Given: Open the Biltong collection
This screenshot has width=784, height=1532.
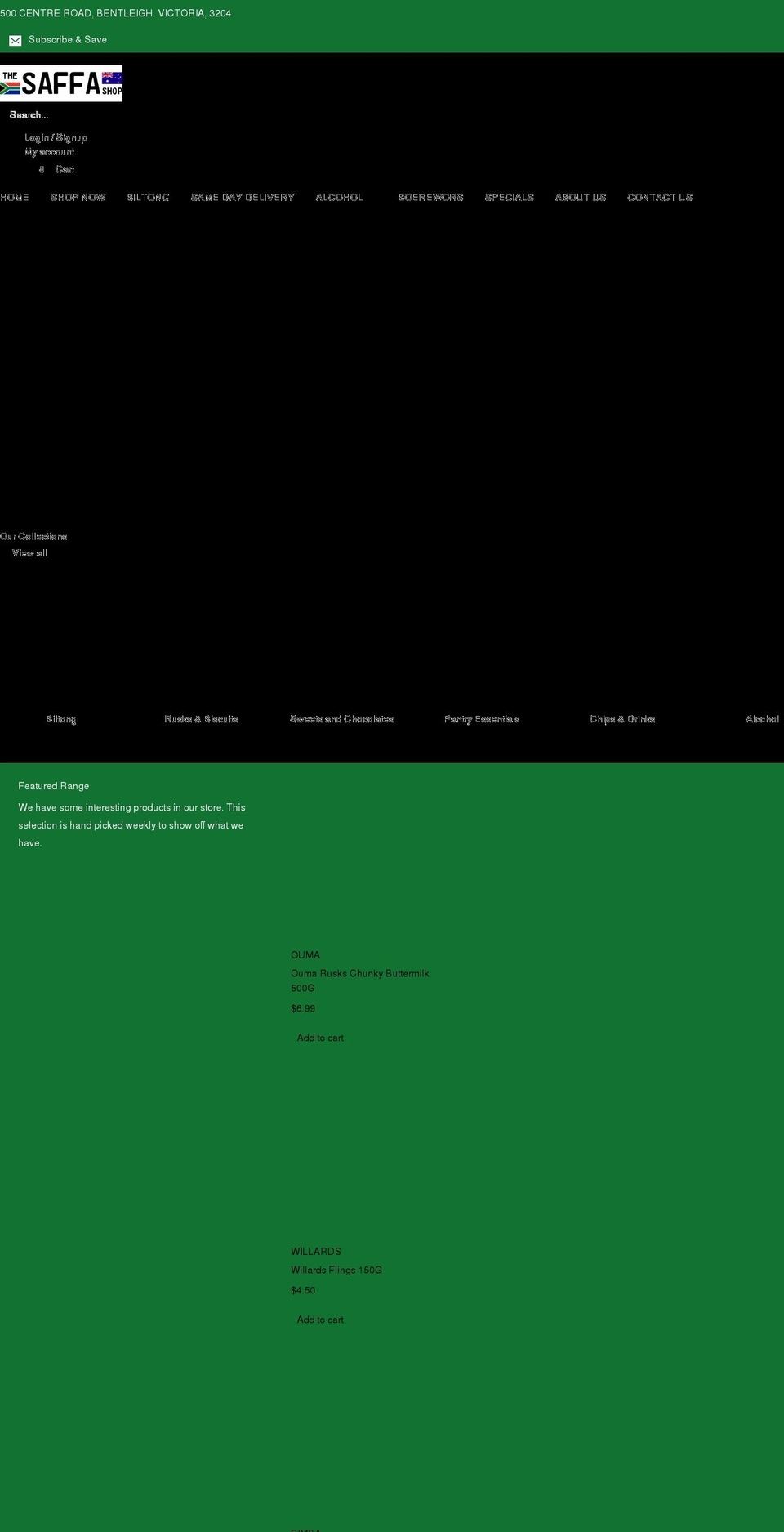Looking at the screenshot, I should (61, 719).
